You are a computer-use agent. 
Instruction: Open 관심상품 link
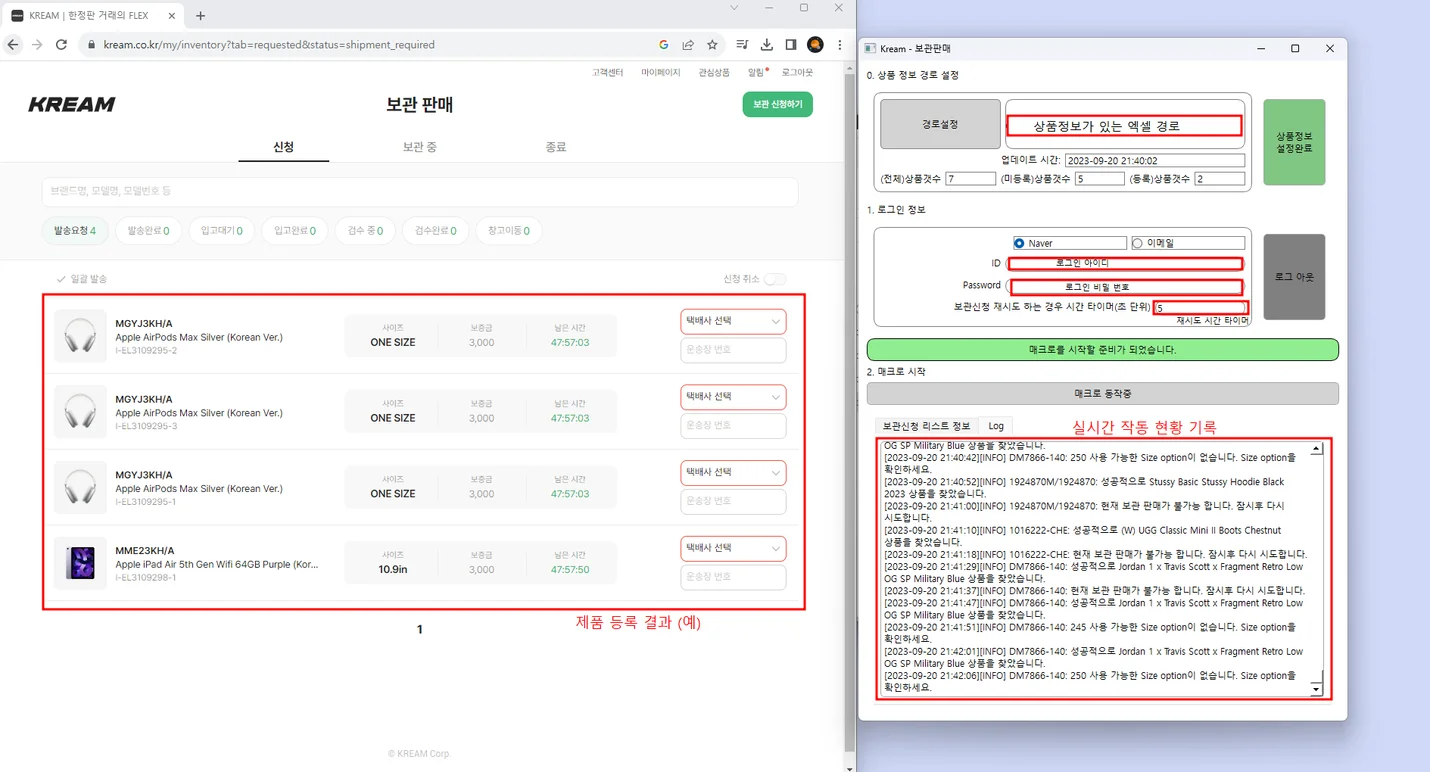[714, 73]
